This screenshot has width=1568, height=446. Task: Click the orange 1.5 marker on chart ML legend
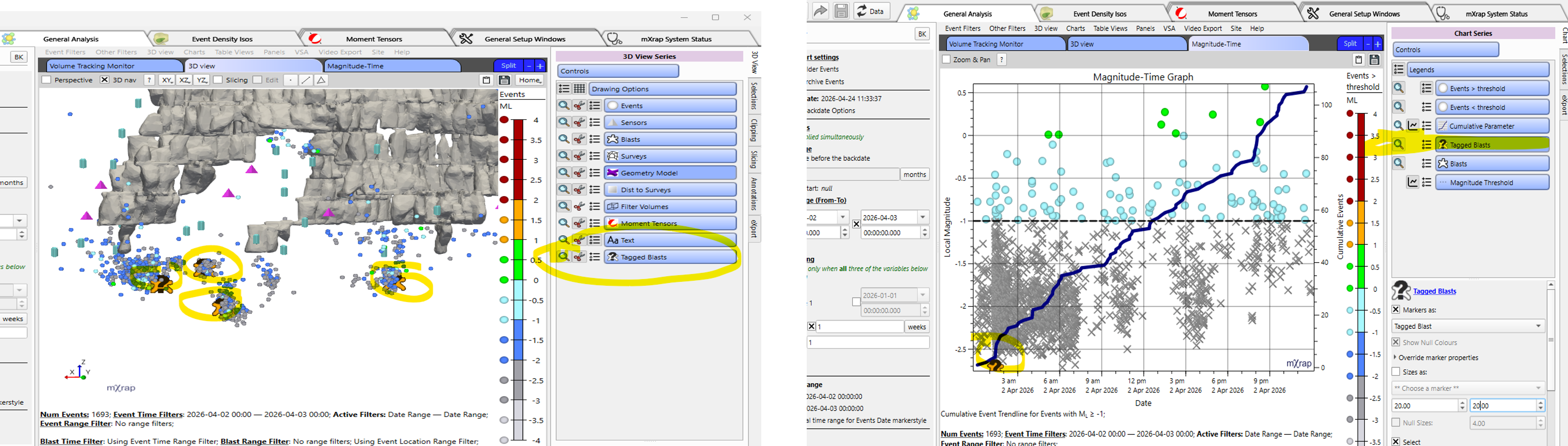point(1350,224)
